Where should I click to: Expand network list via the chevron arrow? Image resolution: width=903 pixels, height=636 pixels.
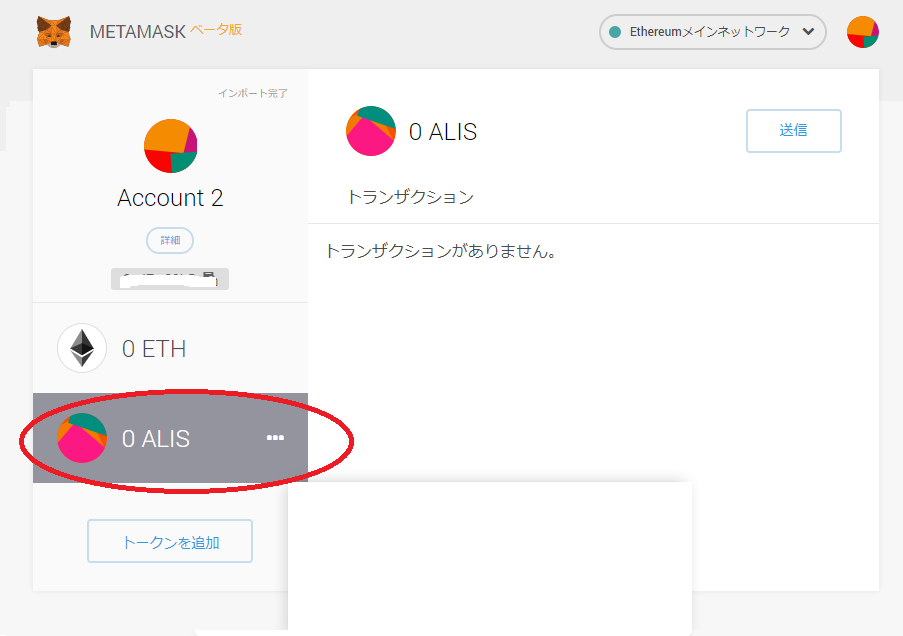(808, 32)
